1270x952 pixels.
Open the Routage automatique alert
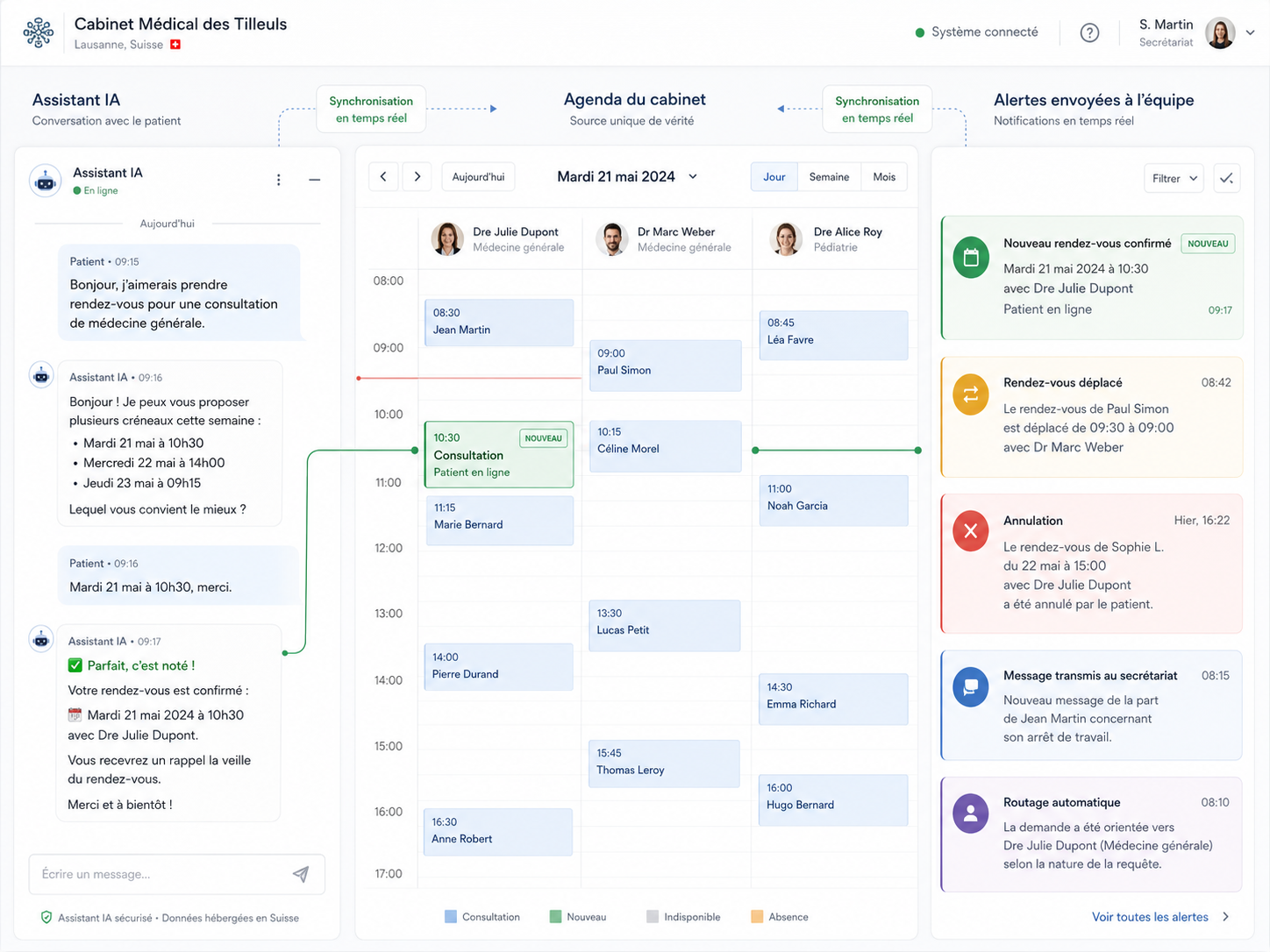click(1092, 834)
